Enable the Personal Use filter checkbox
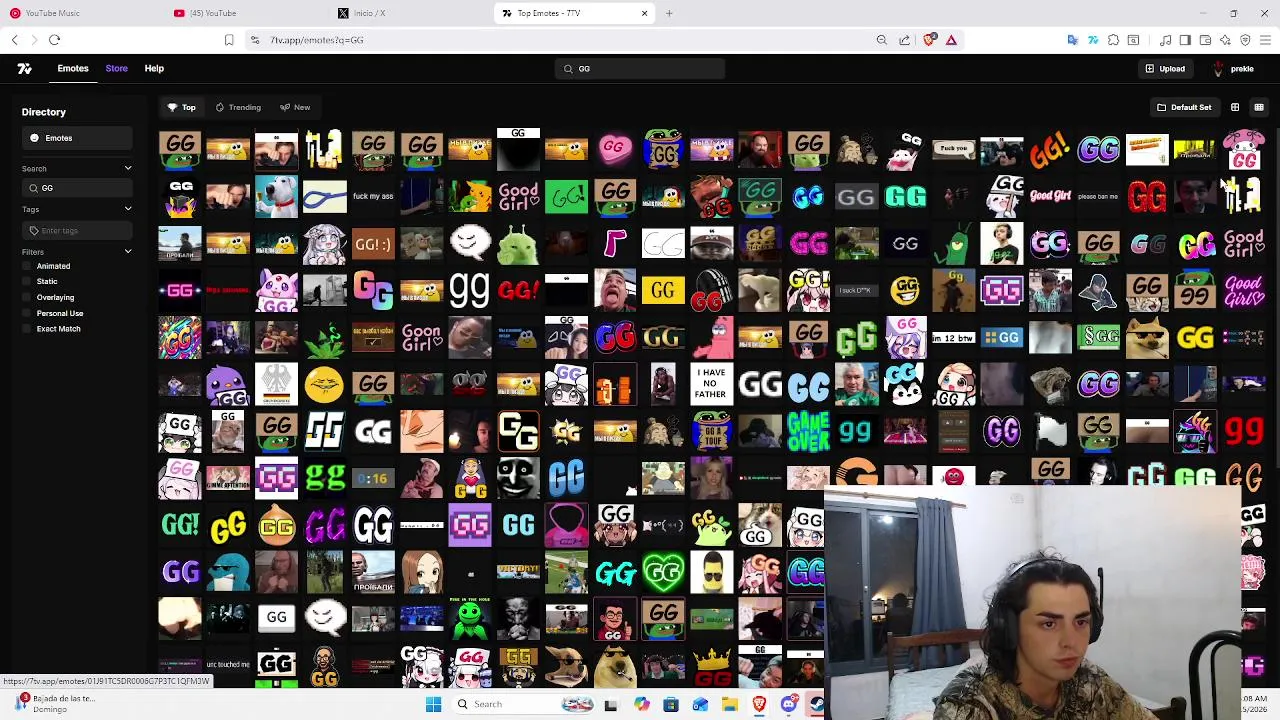 (28, 313)
